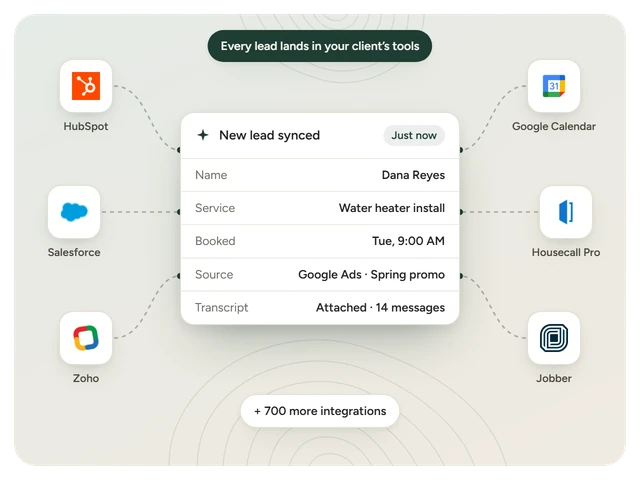The height and width of the screenshot is (480, 640).
Task: Select the name value 'Dana Reyes'
Action: point(413,175)
